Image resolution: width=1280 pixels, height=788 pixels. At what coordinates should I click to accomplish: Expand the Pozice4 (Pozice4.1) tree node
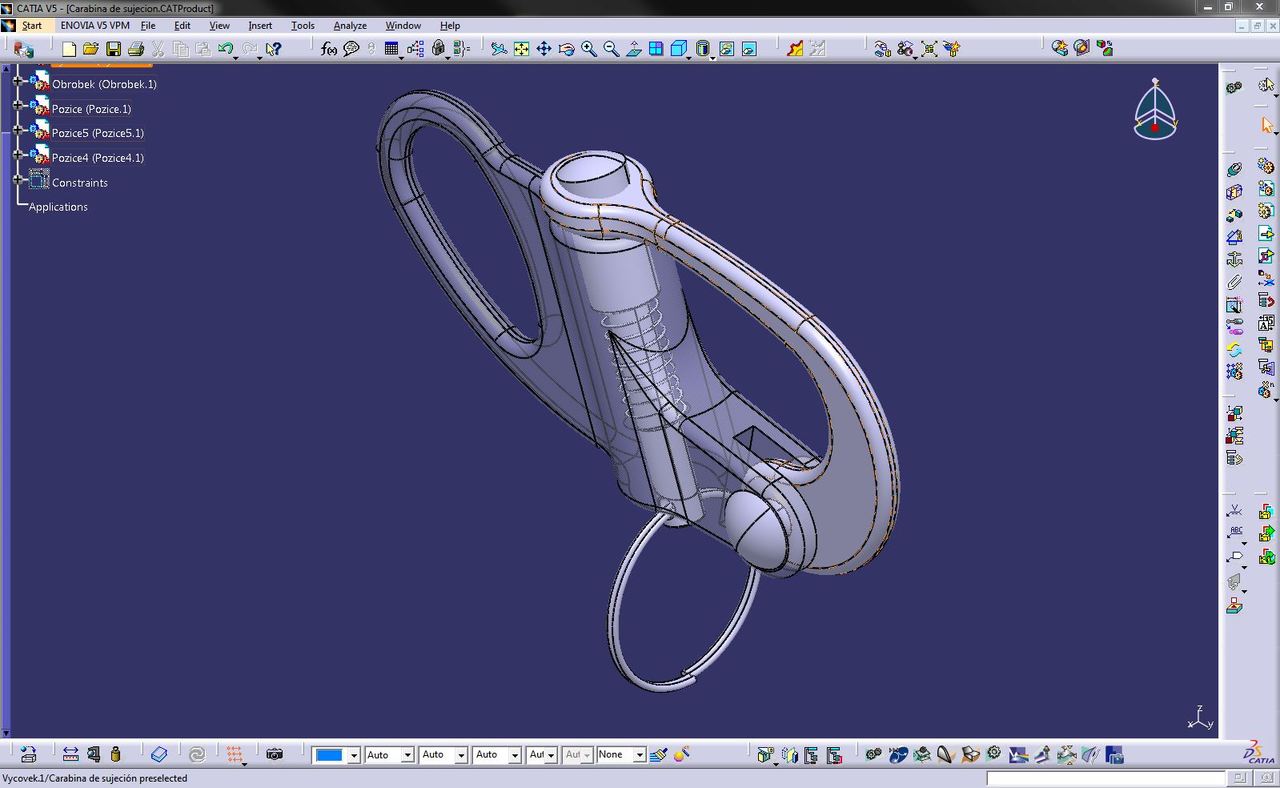point(17,154)
